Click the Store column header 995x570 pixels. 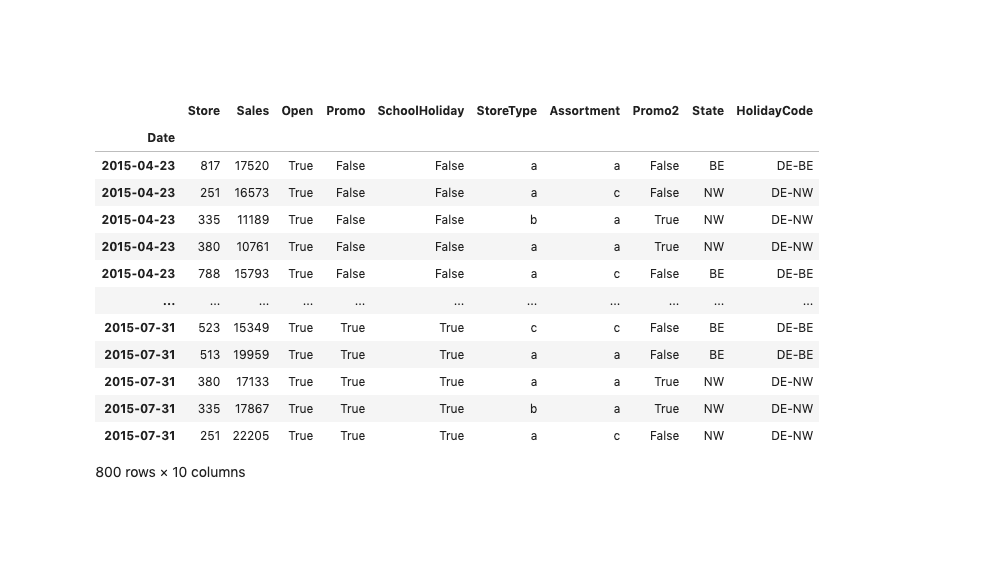203,111
